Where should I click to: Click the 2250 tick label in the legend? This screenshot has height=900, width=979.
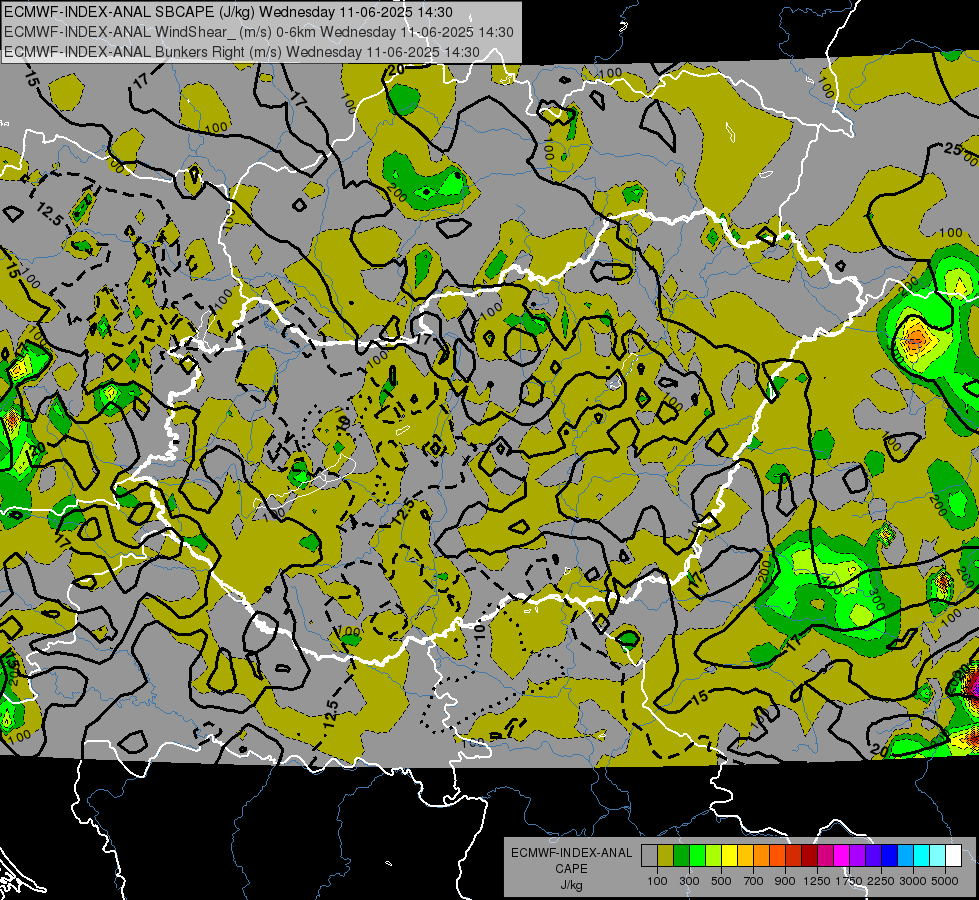(881, 881)
